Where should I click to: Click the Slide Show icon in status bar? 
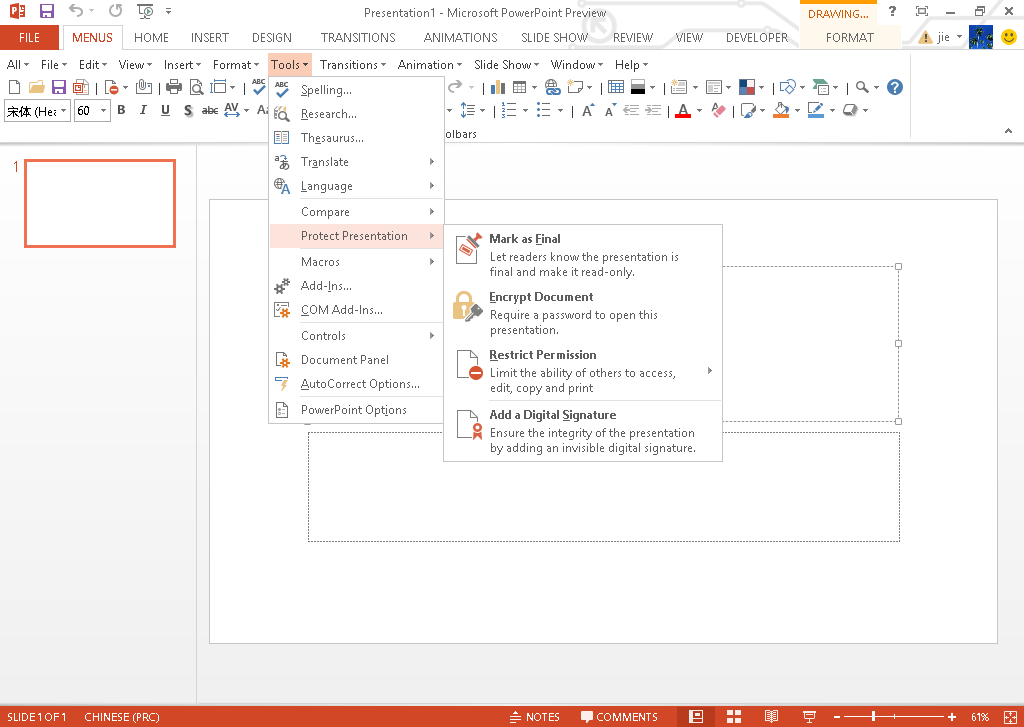809,717
